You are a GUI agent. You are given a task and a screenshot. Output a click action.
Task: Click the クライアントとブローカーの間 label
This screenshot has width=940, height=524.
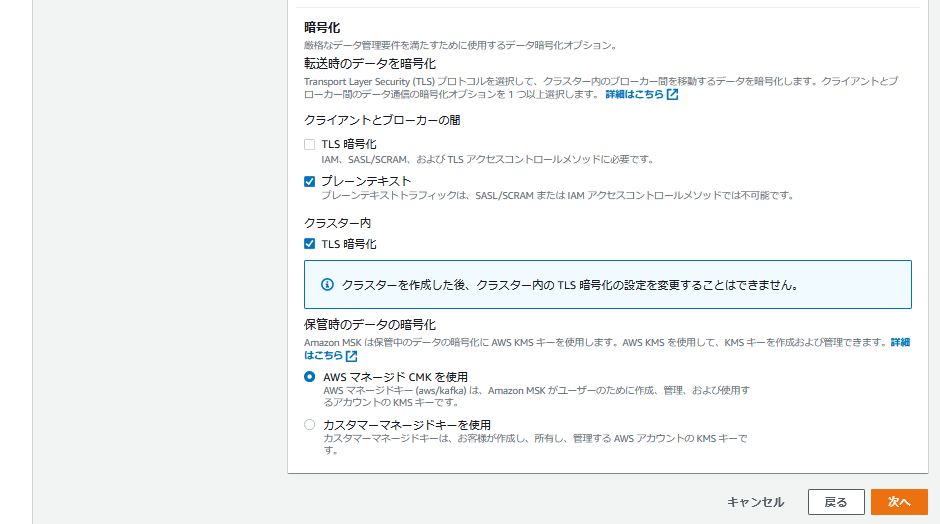click(x=382, y=121)
